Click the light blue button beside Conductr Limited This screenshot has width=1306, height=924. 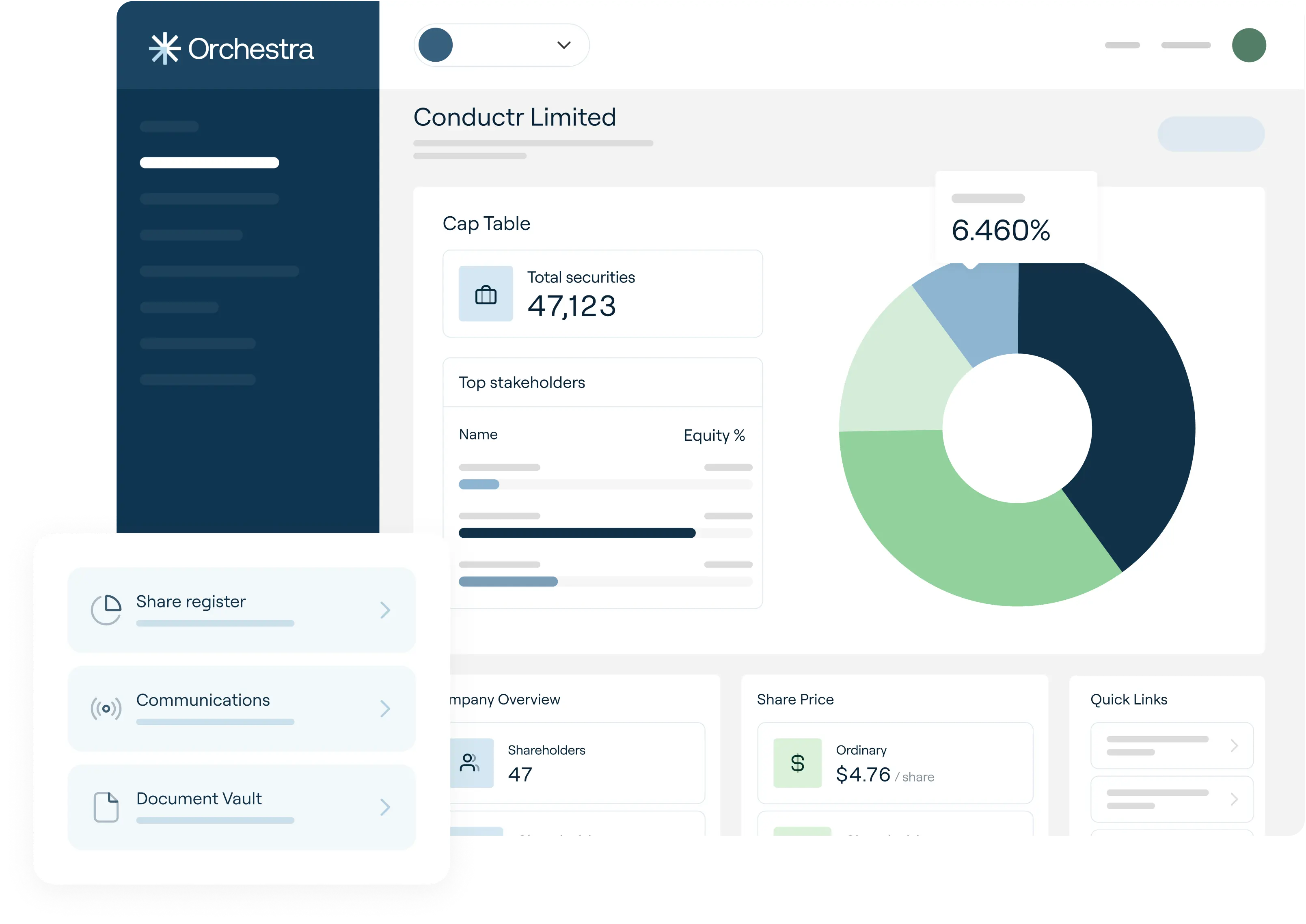click(x=1211, y=134)
